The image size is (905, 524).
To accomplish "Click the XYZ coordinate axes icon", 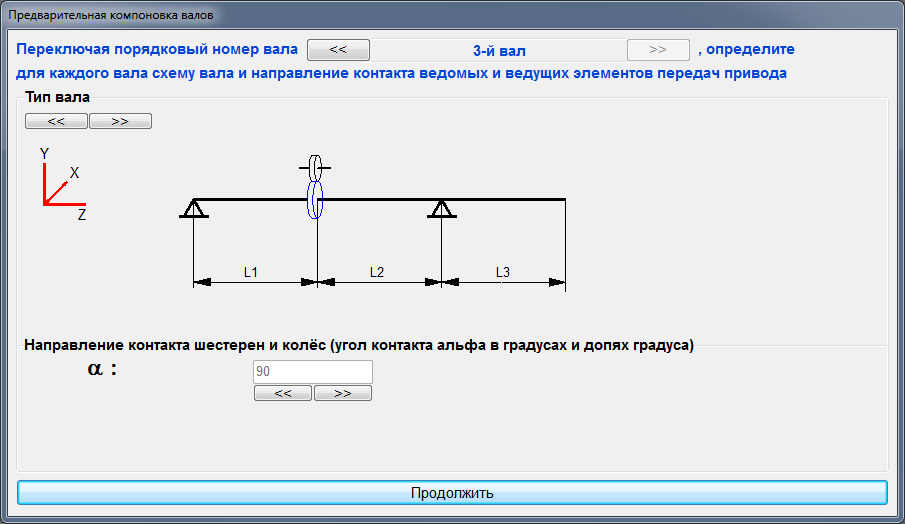I will point(63,185).
